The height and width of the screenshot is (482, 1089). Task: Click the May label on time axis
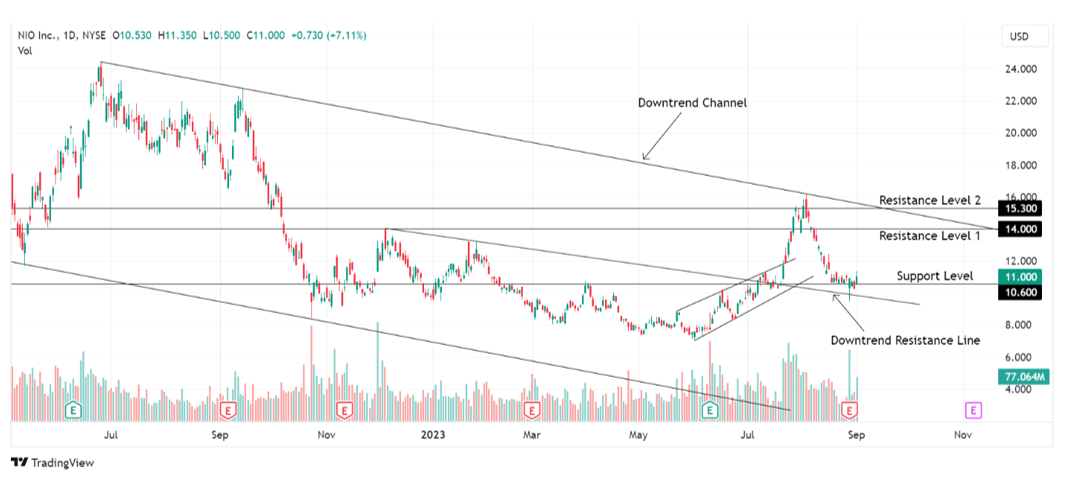(638, 435)
